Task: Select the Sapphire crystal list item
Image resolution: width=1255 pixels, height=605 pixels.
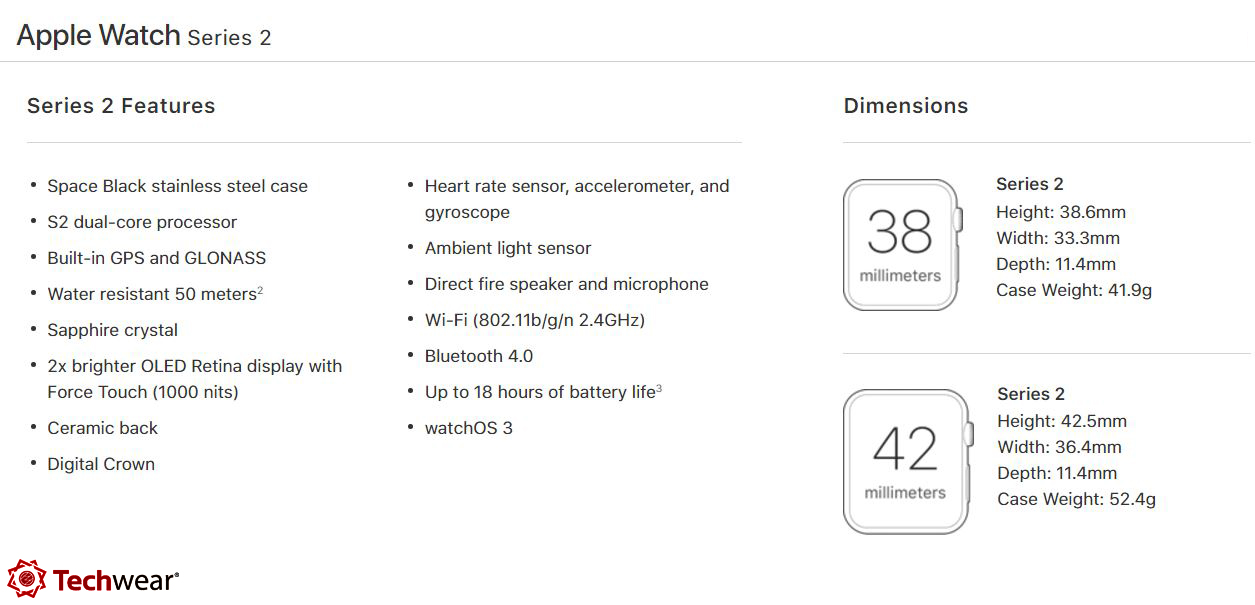Action: 112,330
